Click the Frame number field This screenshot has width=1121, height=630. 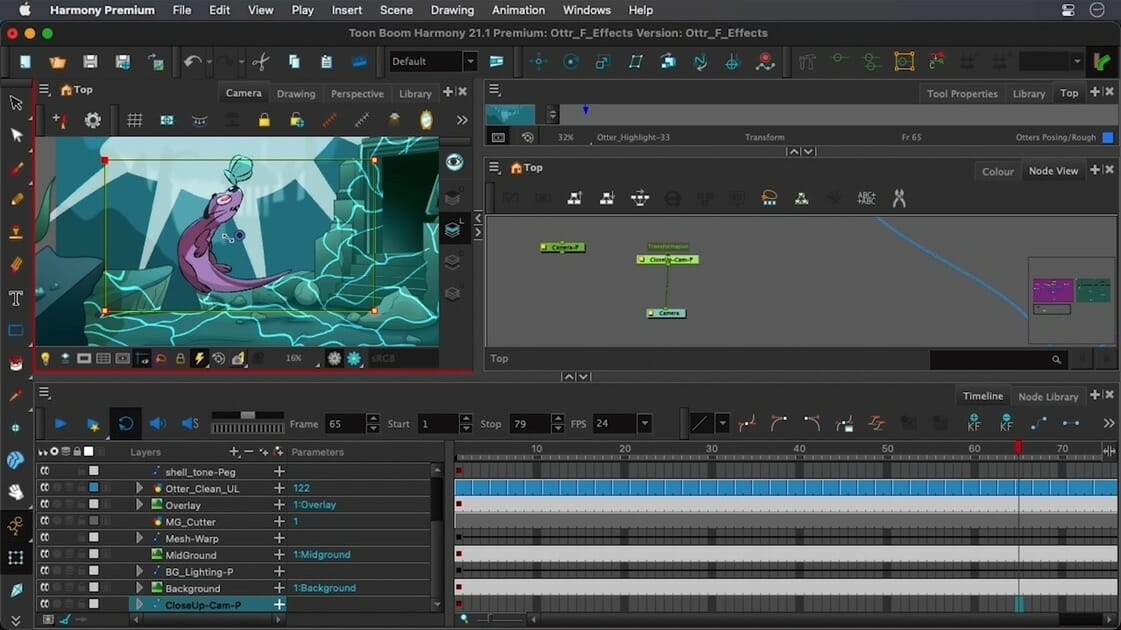[345, 423]
